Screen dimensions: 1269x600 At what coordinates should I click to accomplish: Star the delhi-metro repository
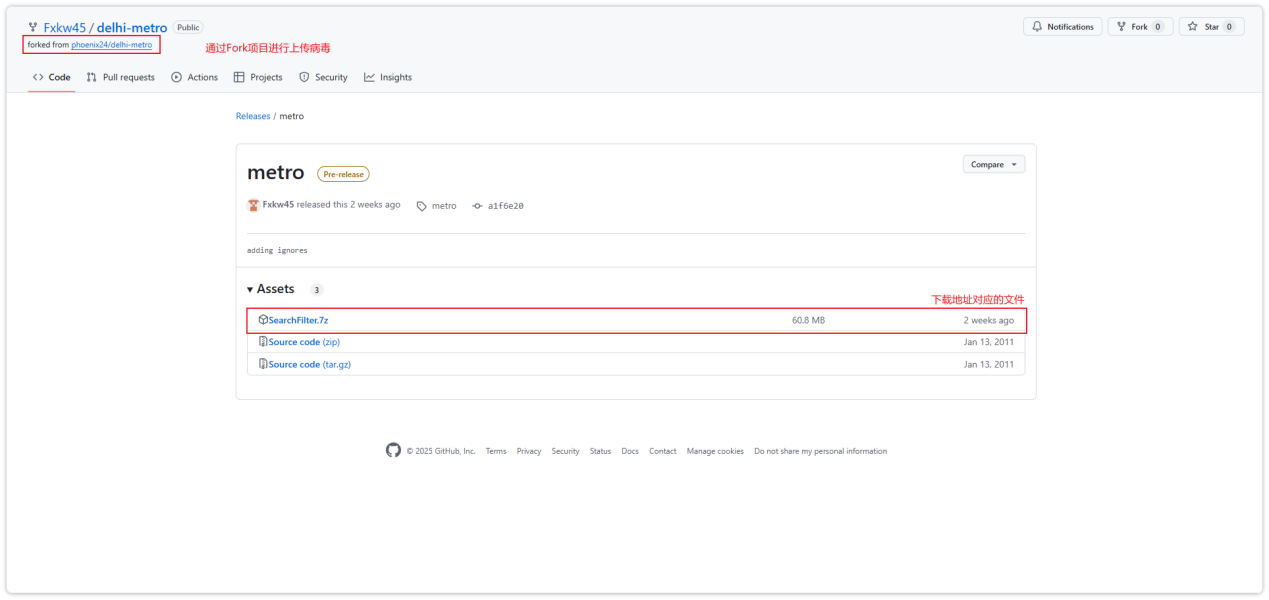[x=1210, y=27]
